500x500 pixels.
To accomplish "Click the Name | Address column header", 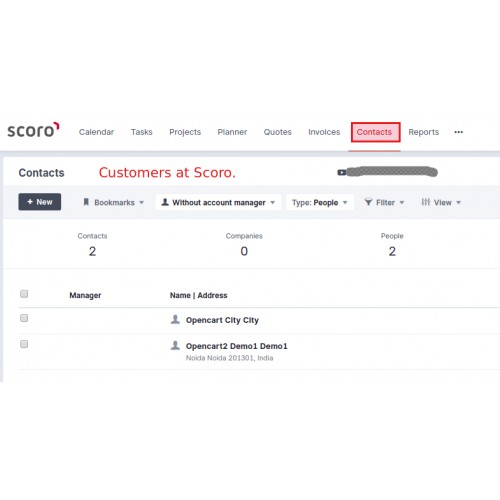I will tap(198, 295).
